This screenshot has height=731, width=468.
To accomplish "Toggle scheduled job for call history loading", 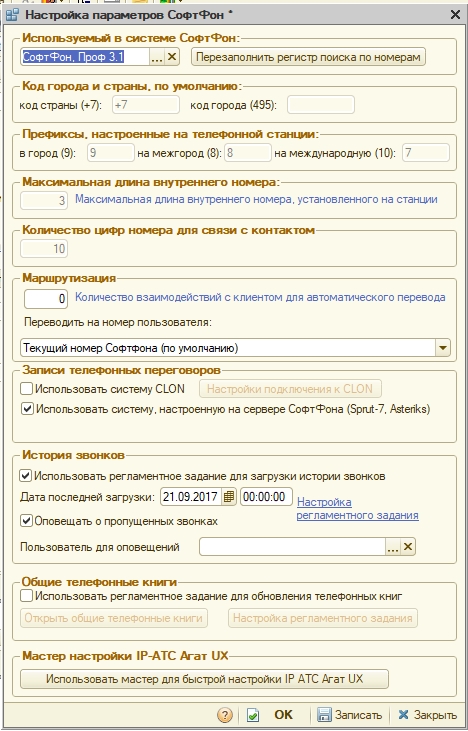I will pos(26,476).
